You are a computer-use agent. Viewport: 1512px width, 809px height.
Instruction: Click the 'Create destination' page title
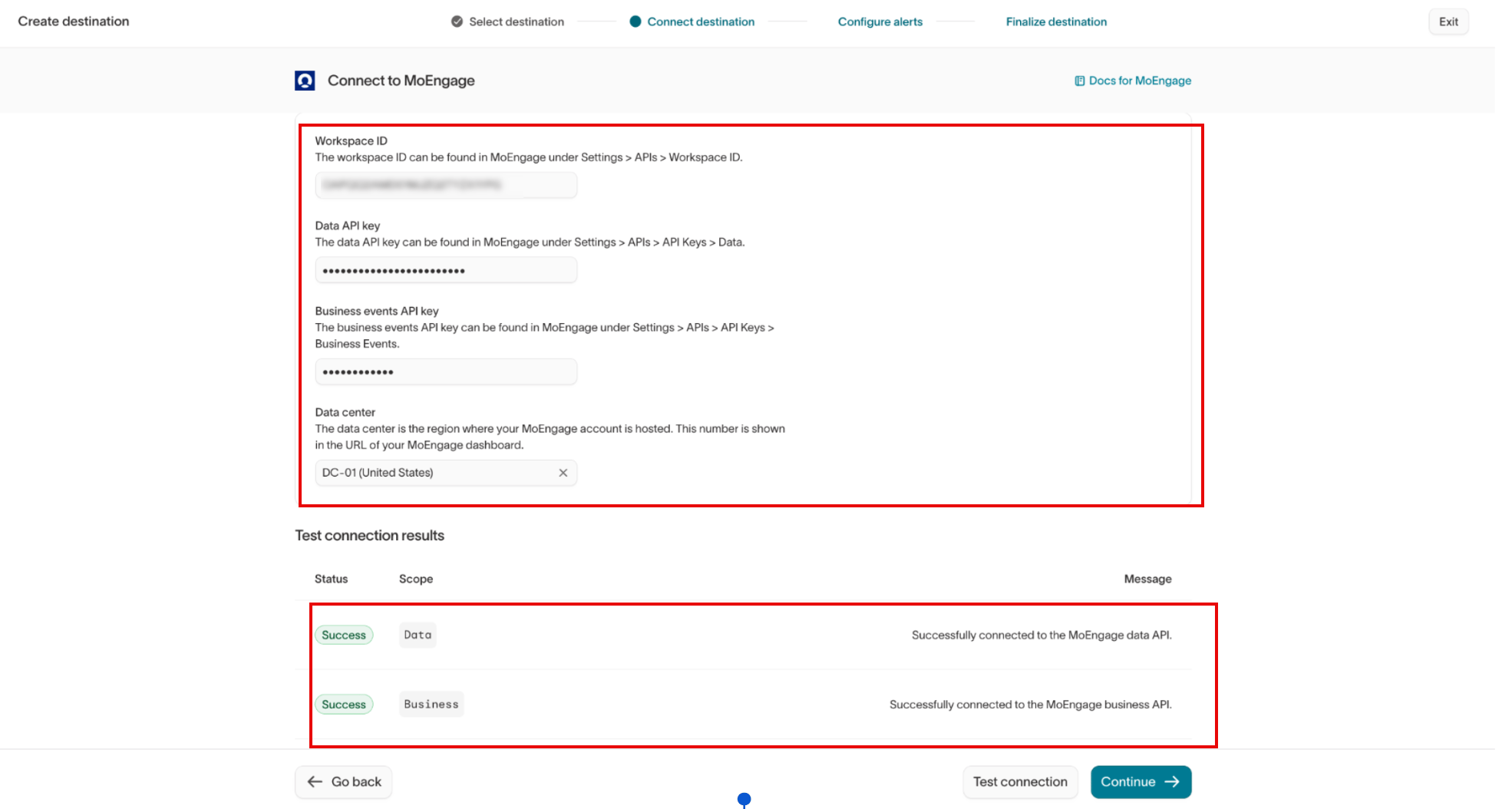[x=74, y=21]
